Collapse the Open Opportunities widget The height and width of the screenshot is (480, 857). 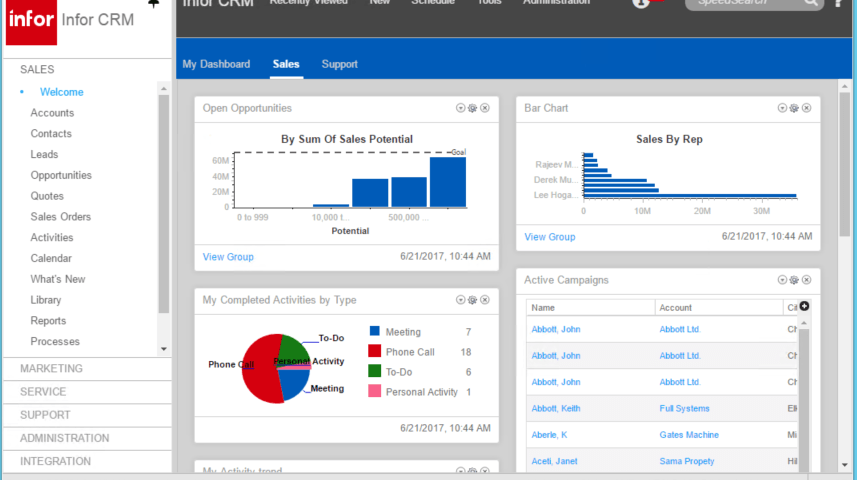[x=460, y=108]
